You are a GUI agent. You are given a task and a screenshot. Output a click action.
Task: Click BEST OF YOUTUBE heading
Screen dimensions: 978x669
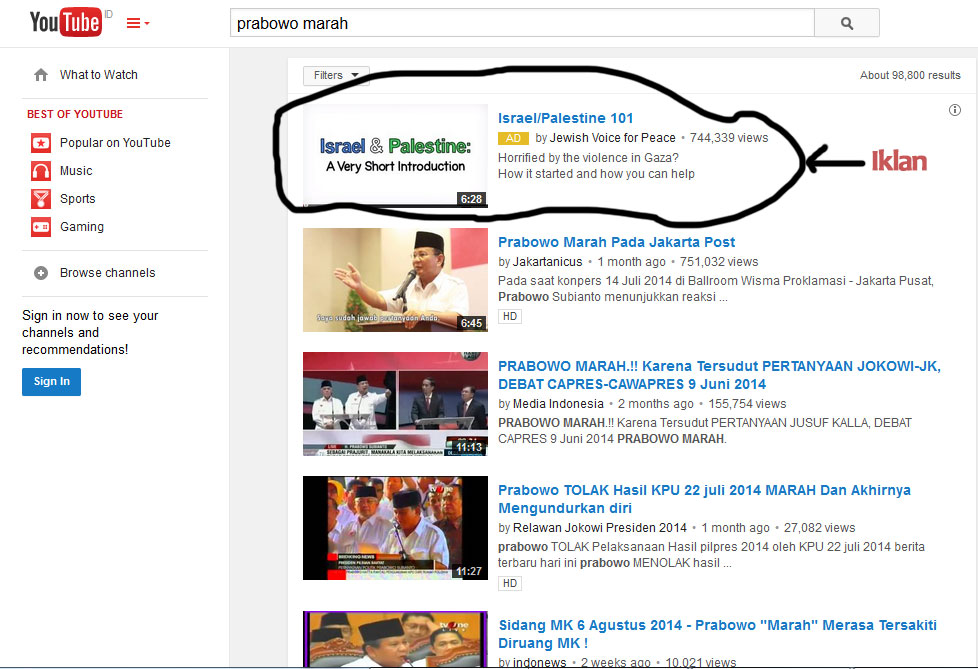[x=75, y=114]
